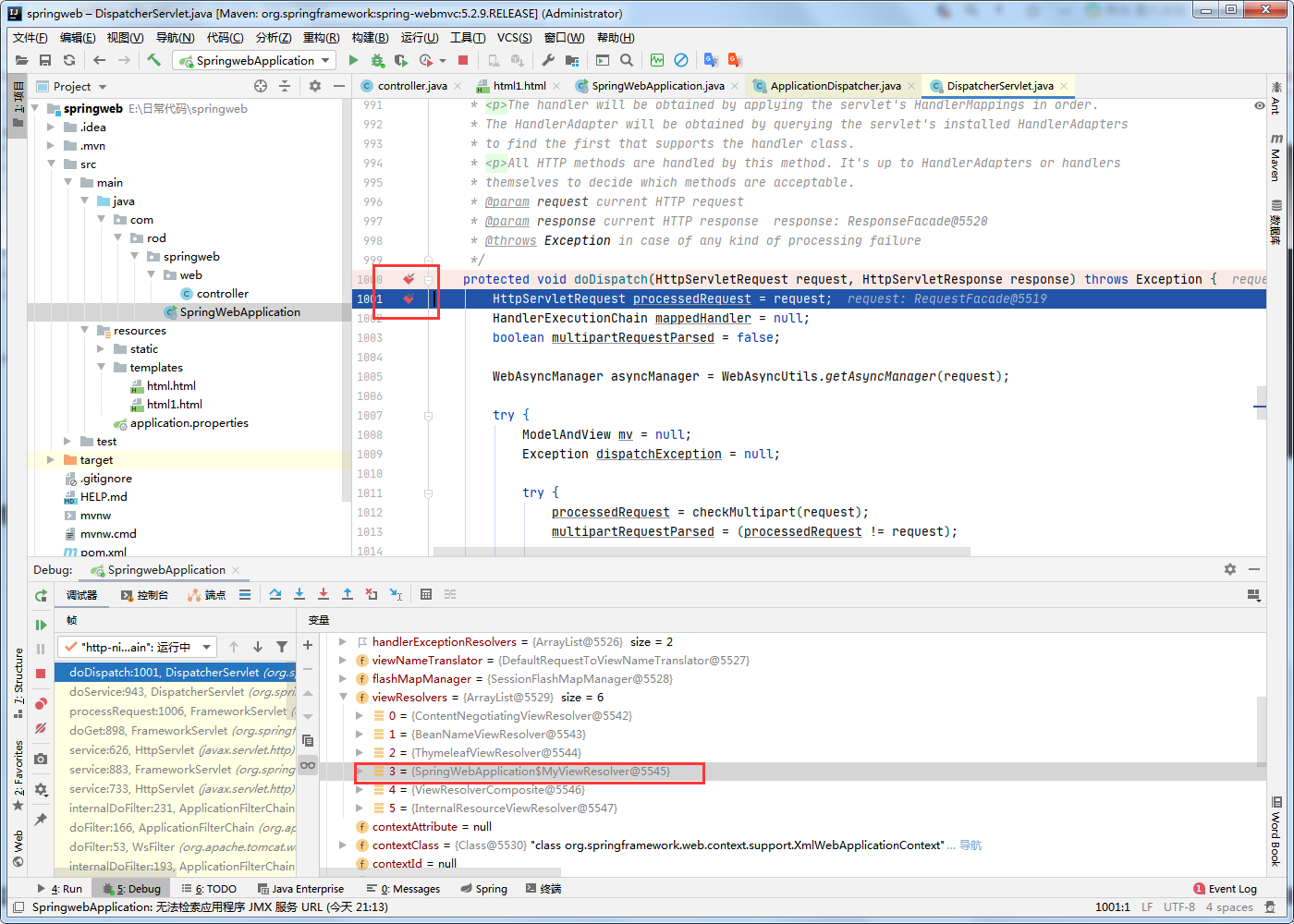Image resolution: width=1294 pixels, height=924 pixels.
Task: Click the camera thread dump icon
Action: pos(41,759)
